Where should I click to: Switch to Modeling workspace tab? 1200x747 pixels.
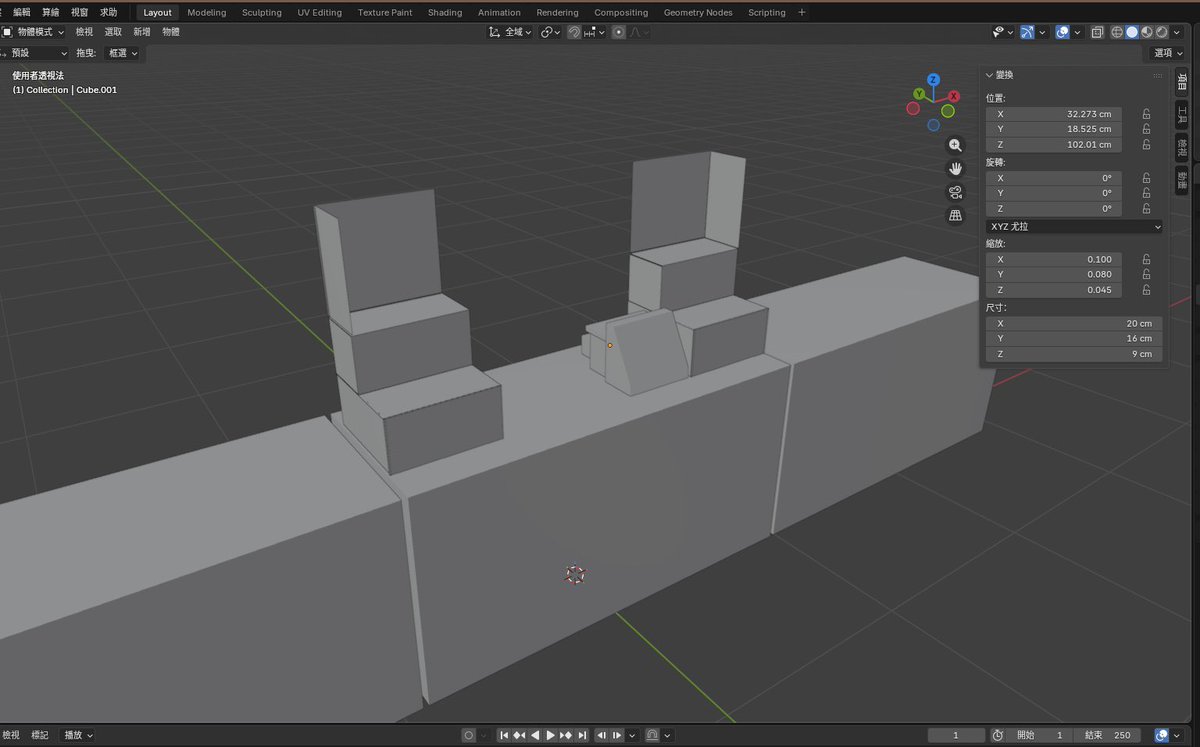pos(207,12)
